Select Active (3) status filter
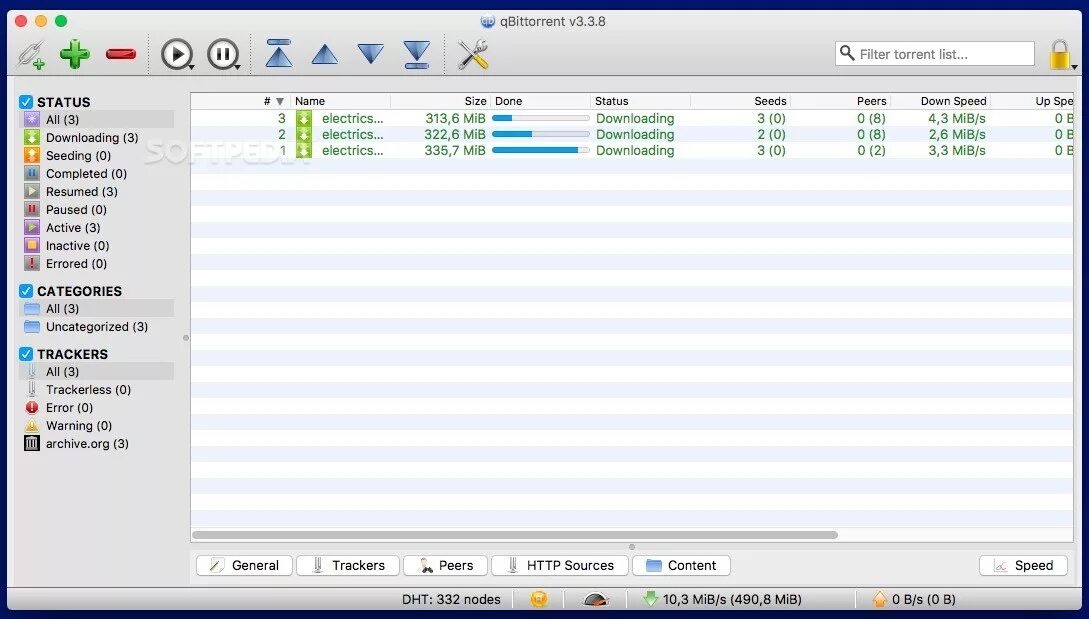This screenshot has width=1089, height=619. 97,228
